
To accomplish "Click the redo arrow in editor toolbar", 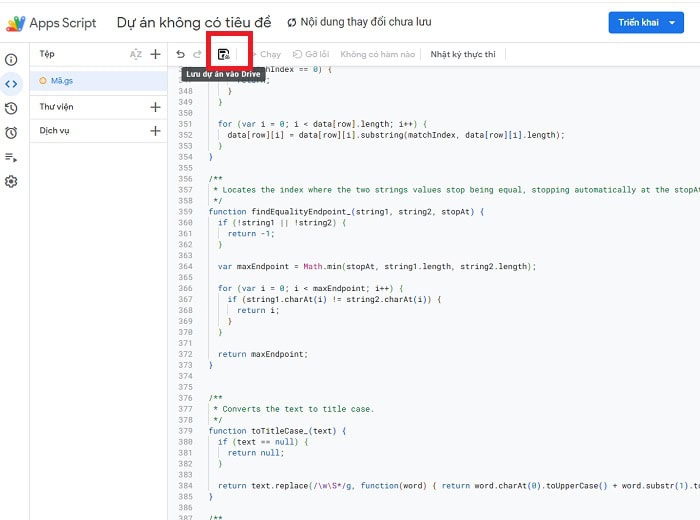I will point(197,54).
